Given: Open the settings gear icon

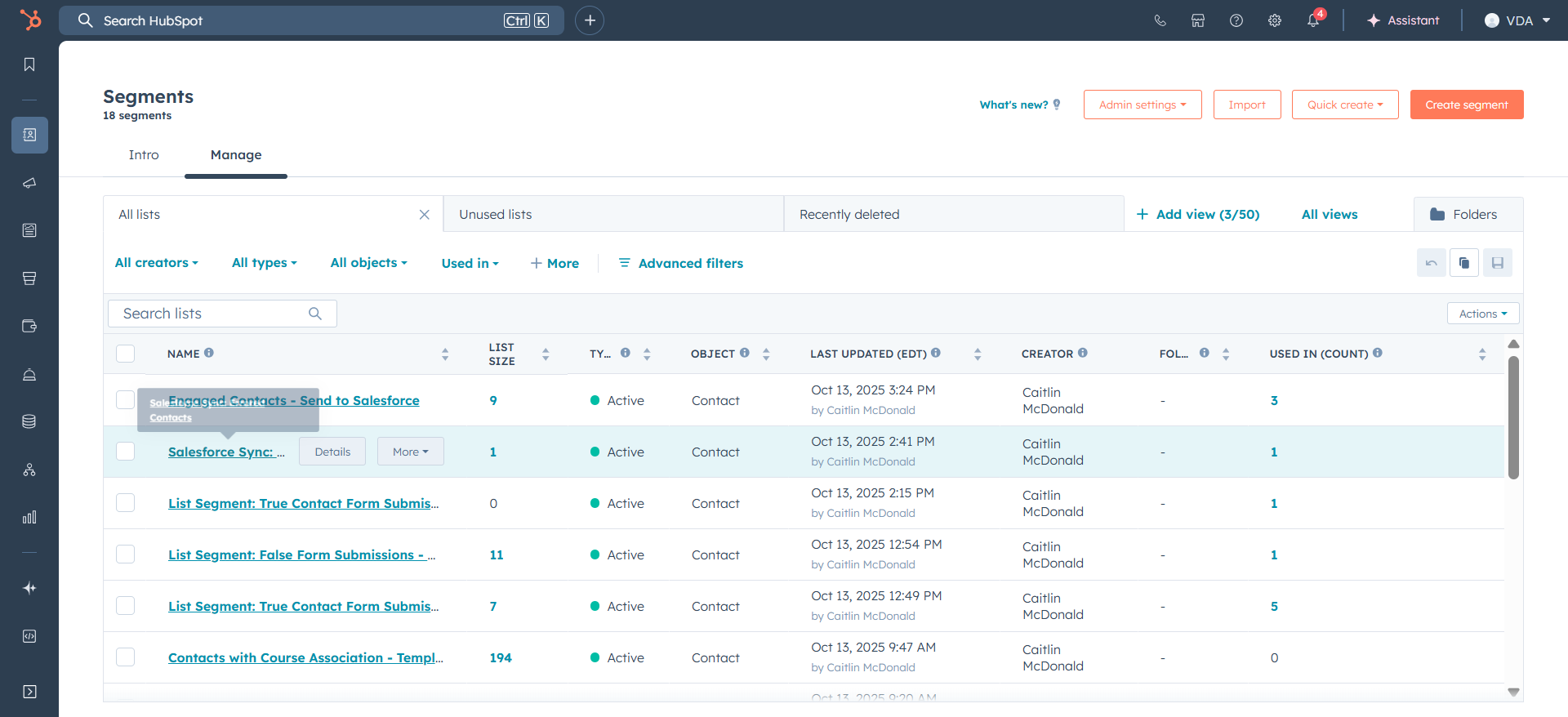Looking at the screenshot, I should (x=1275, y=20).
